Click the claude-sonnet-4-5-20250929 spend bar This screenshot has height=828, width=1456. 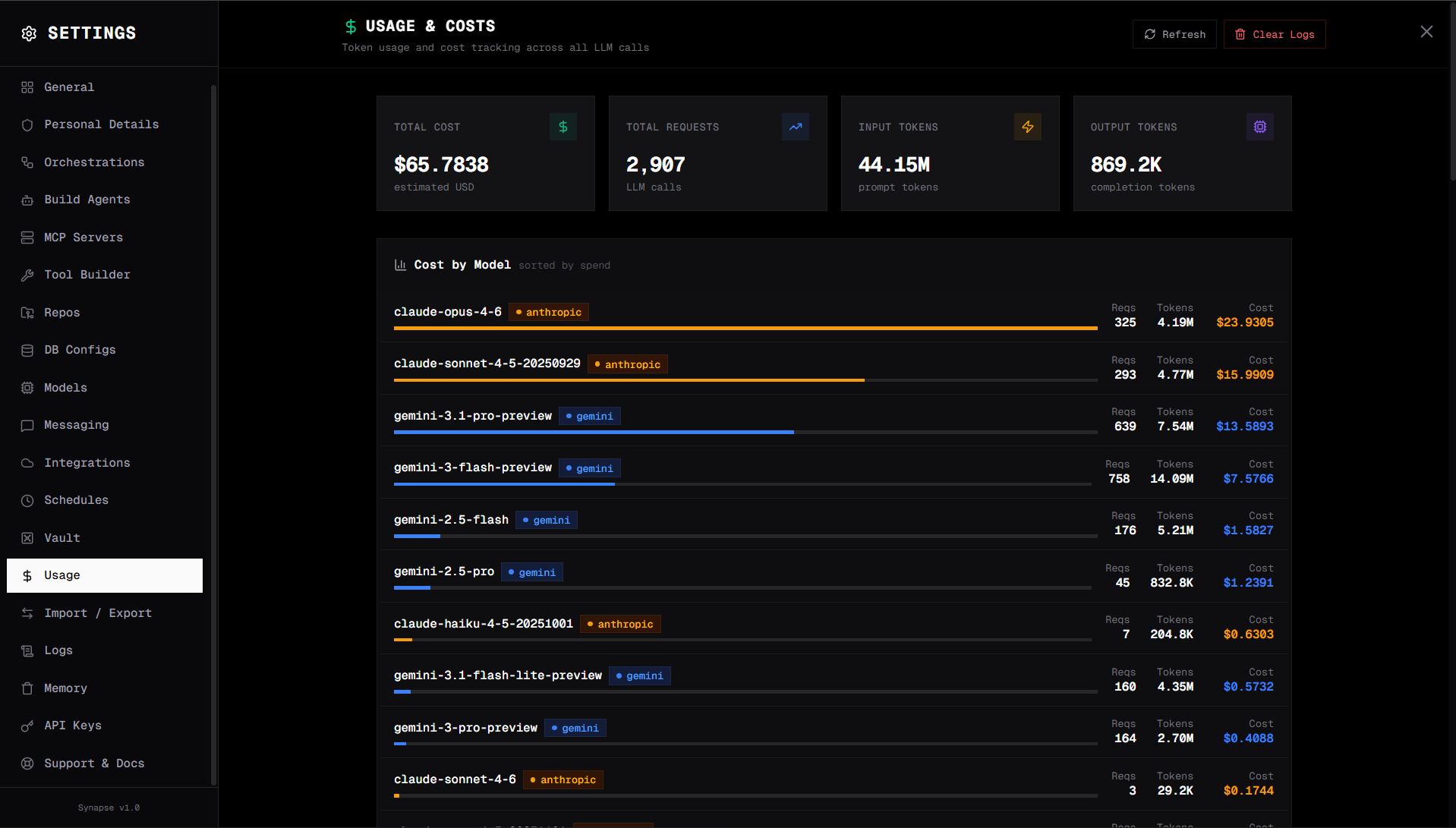pos(745,380)
